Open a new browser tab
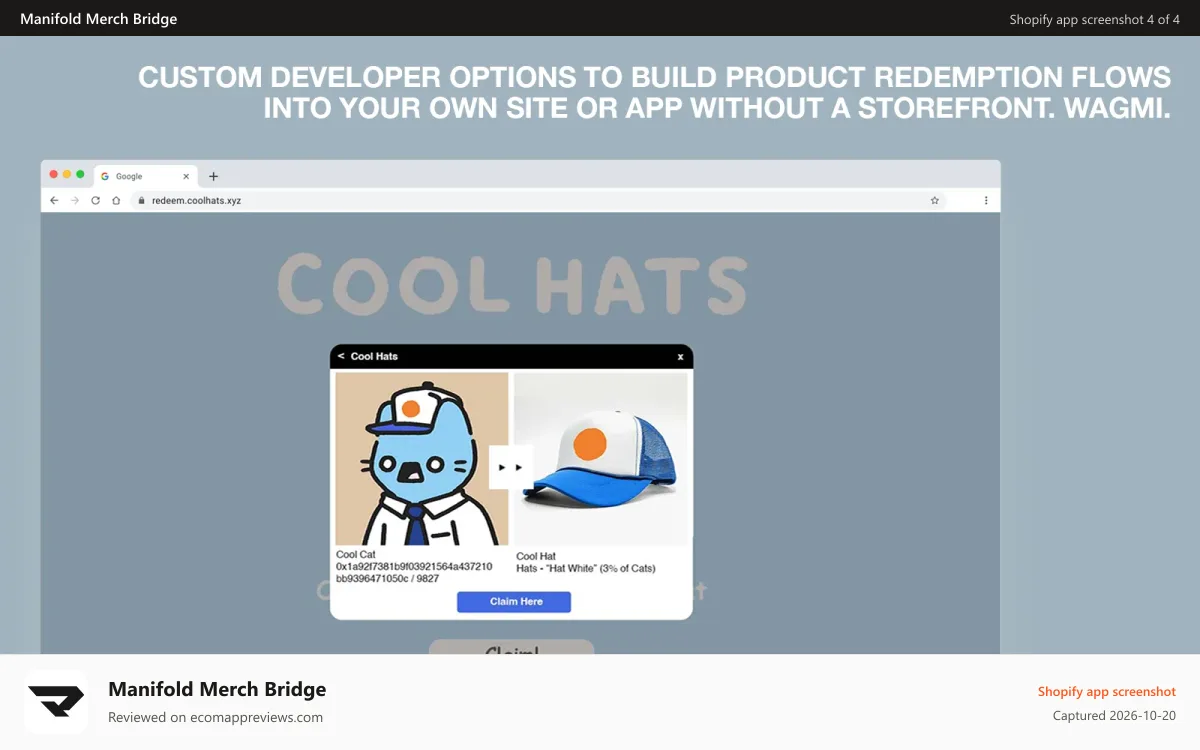Image resolution: width=1200 pixels, height=750 pixels. 213,176
